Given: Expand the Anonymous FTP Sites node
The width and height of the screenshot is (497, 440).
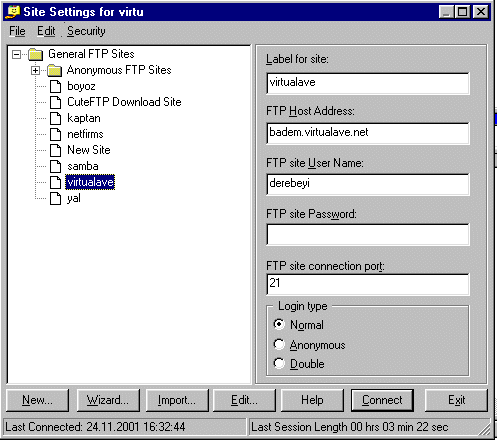Looking at the screenshot, I should click(x=35, y=70).
